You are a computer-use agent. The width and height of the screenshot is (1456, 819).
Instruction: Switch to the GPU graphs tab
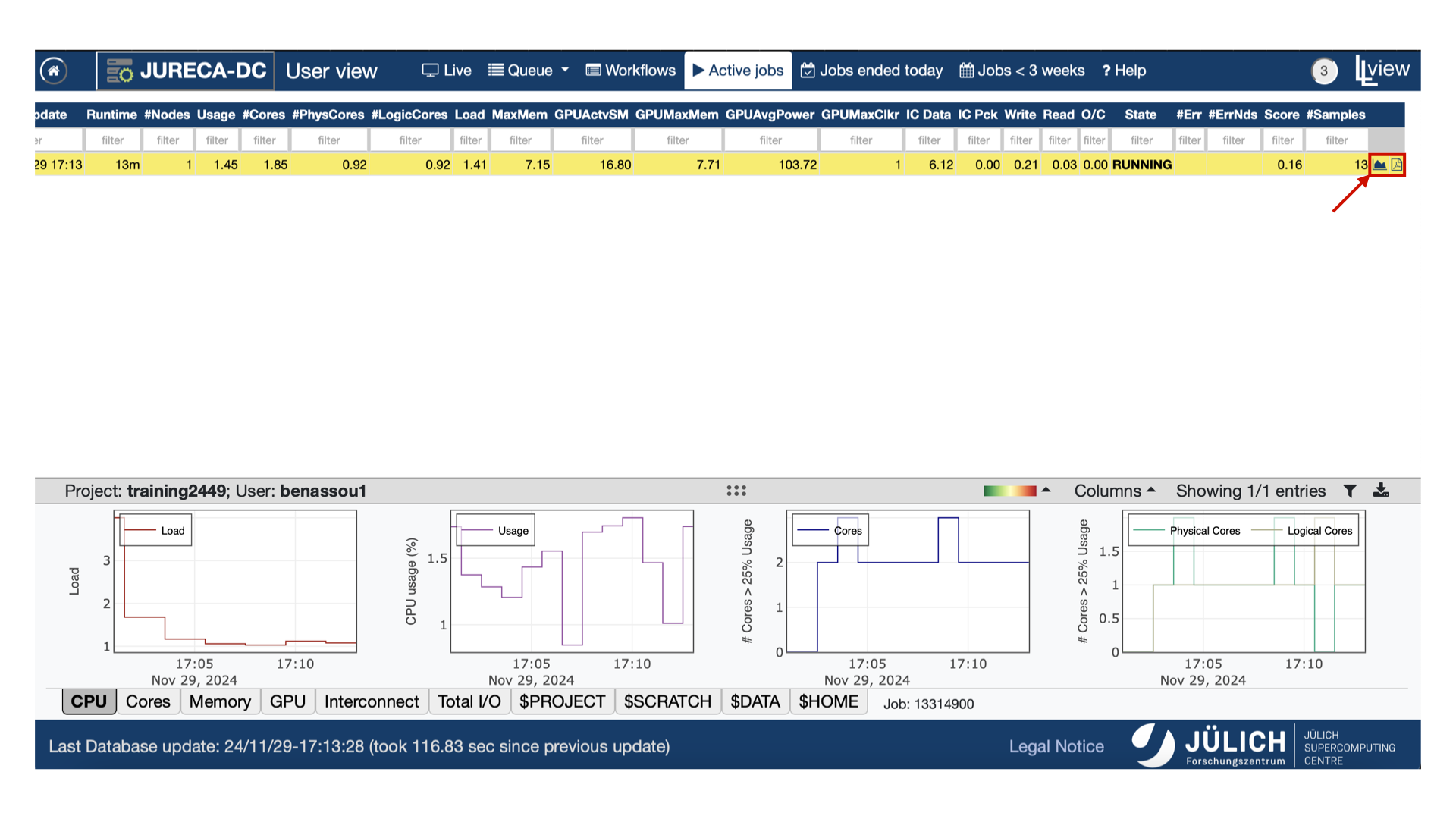click(x=287, y=701)
